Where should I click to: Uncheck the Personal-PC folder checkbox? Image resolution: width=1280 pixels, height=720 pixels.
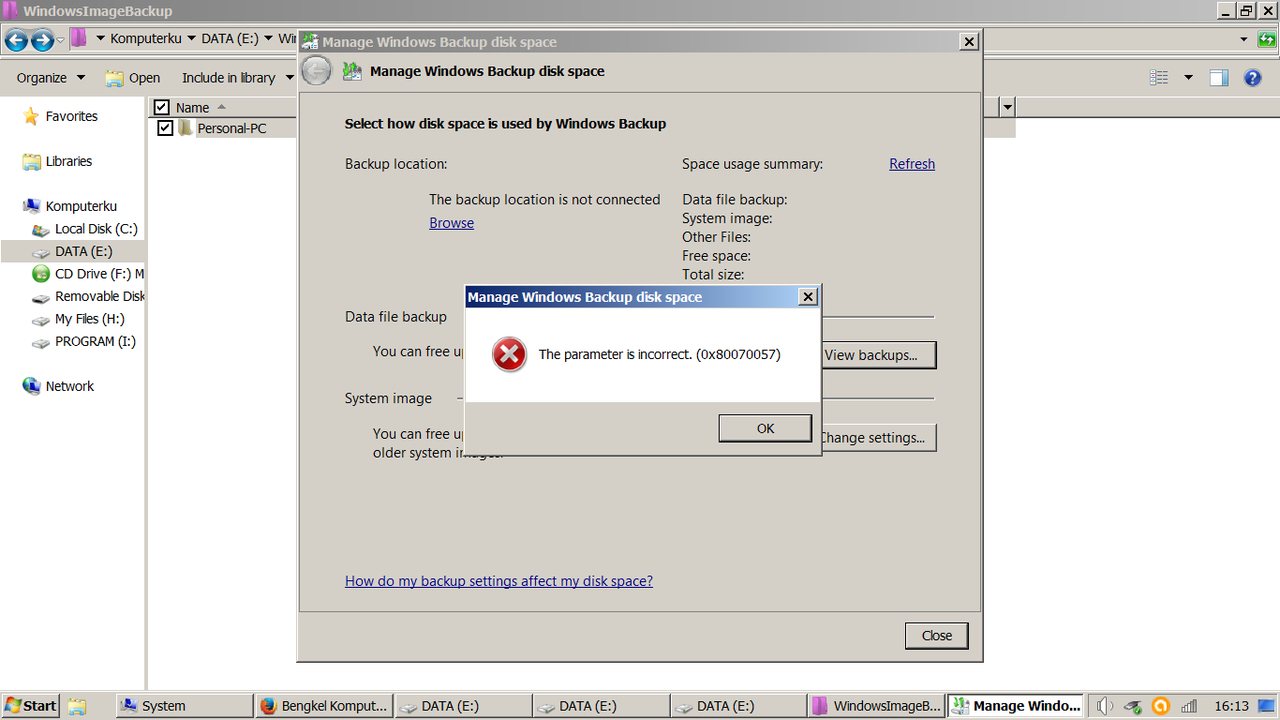(165, 128)
